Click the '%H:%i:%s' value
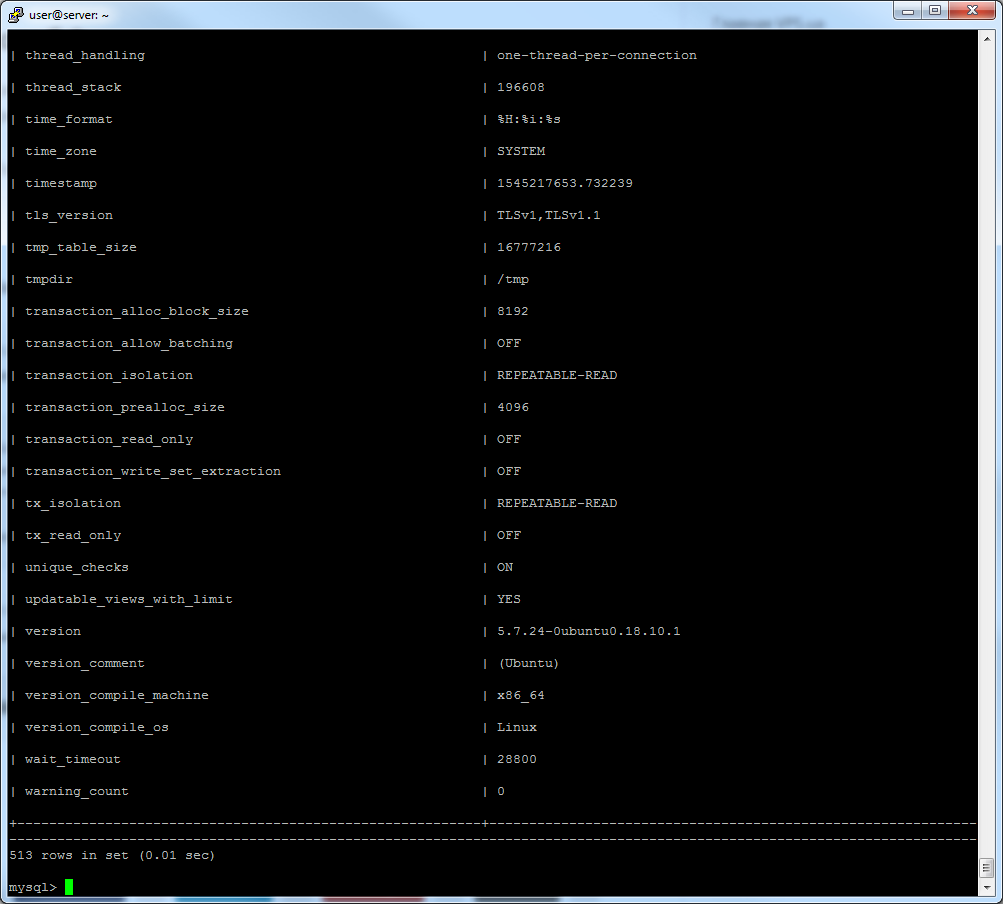This screenshot has width=1003, height=904. coord(529,120)
